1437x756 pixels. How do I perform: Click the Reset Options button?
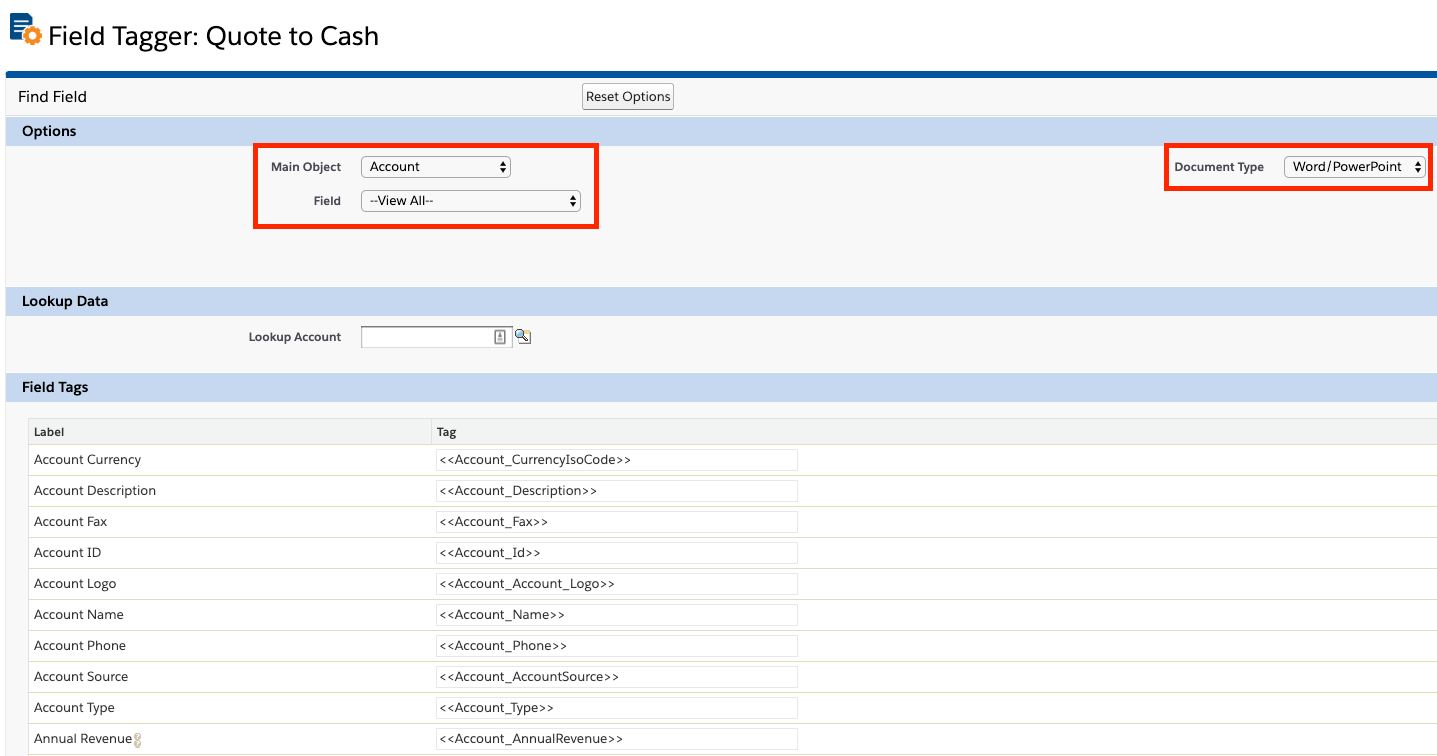628,97
